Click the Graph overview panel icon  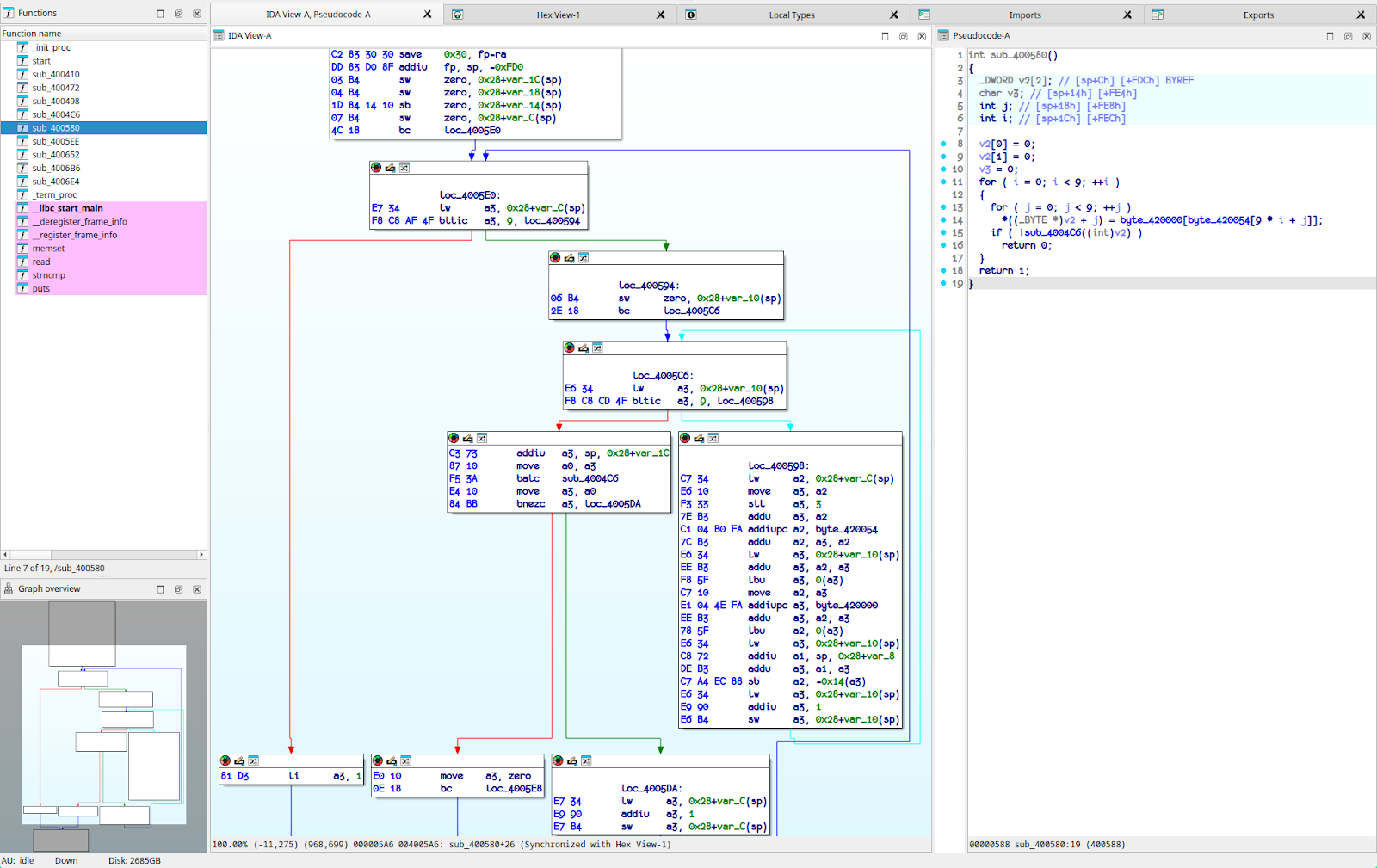(7, 588)
